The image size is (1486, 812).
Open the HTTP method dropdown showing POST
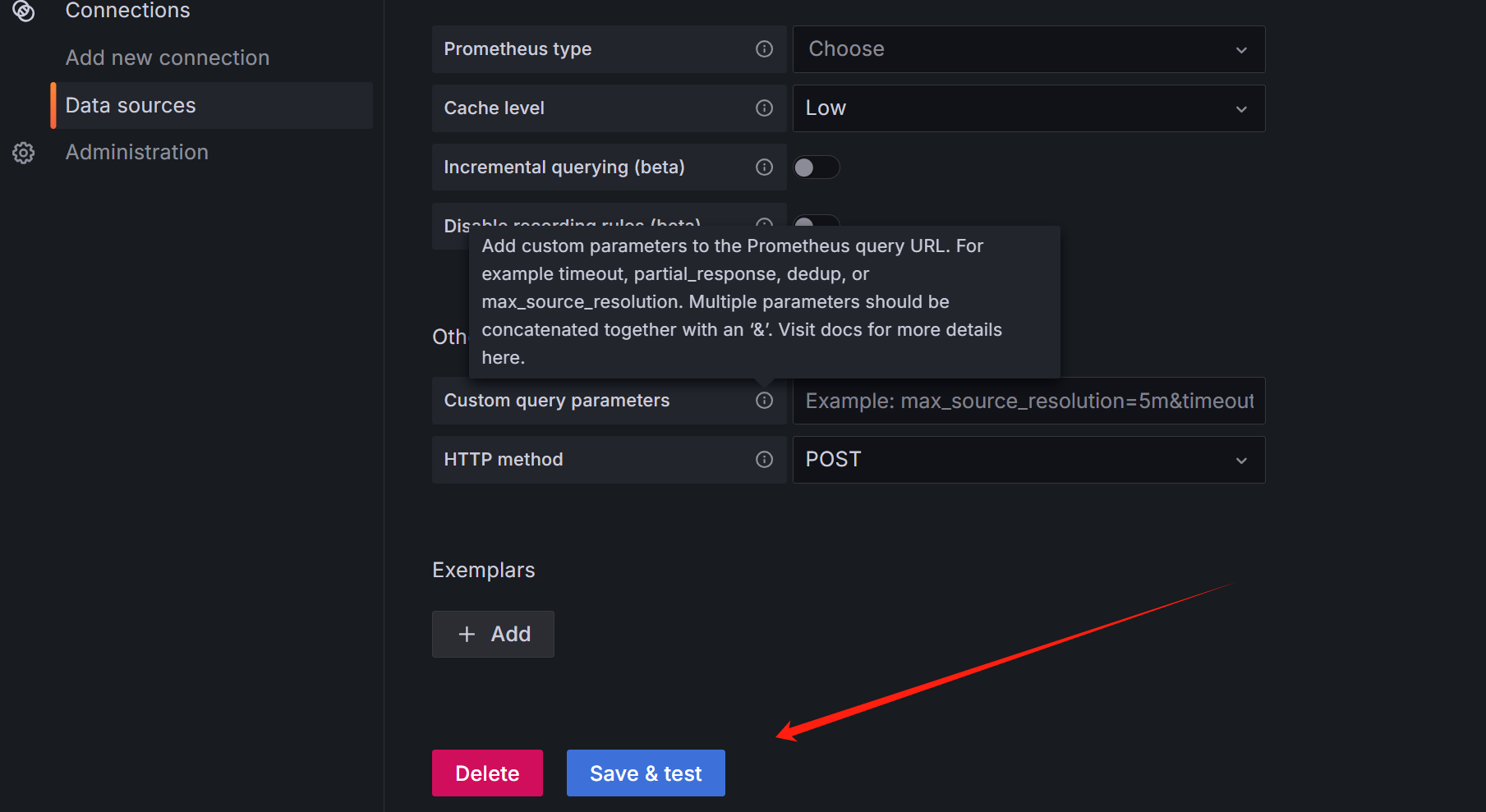(1028, 460)
